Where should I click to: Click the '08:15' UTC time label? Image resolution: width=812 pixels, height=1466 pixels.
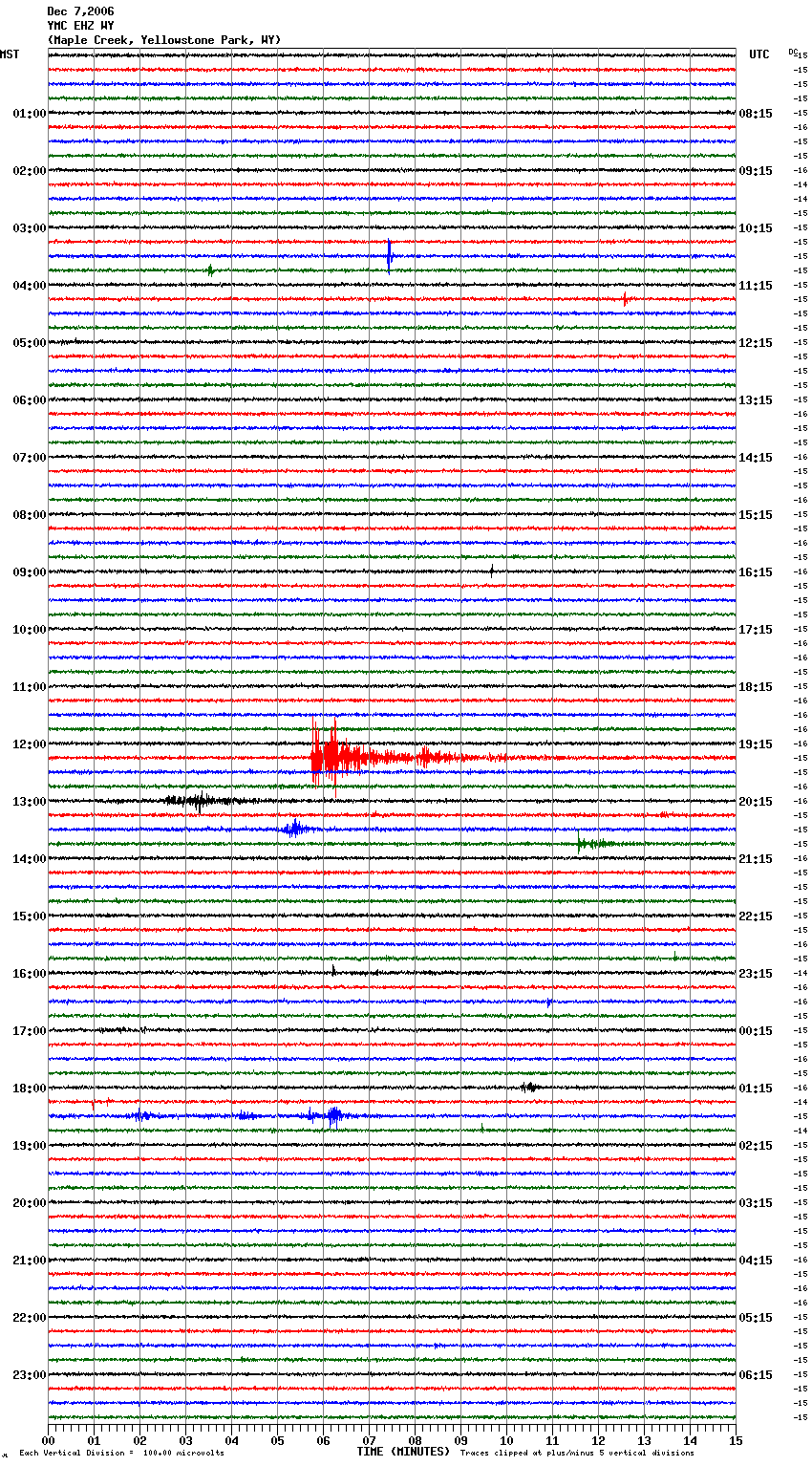[756, 114]
